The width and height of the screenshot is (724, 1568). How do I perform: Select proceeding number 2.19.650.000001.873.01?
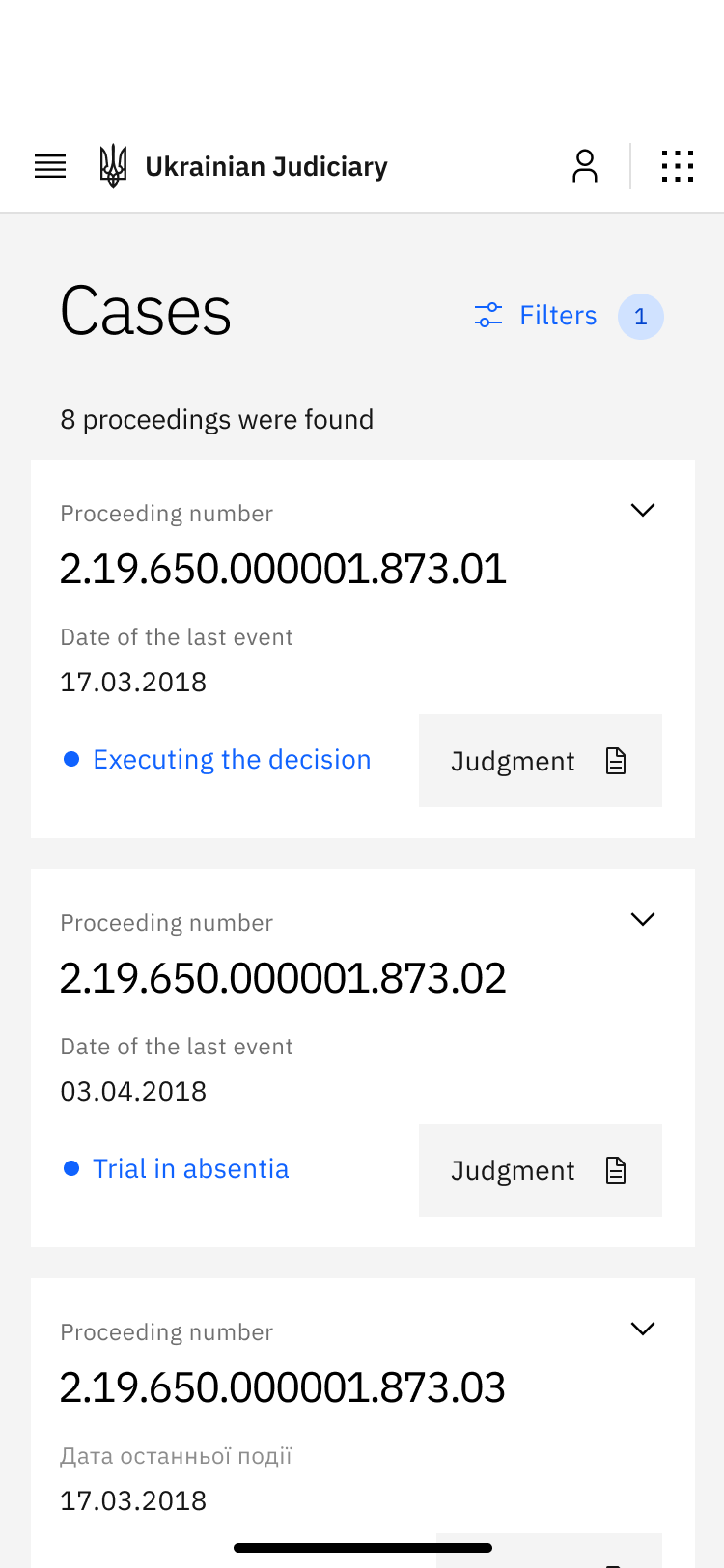tap(283, 569)
